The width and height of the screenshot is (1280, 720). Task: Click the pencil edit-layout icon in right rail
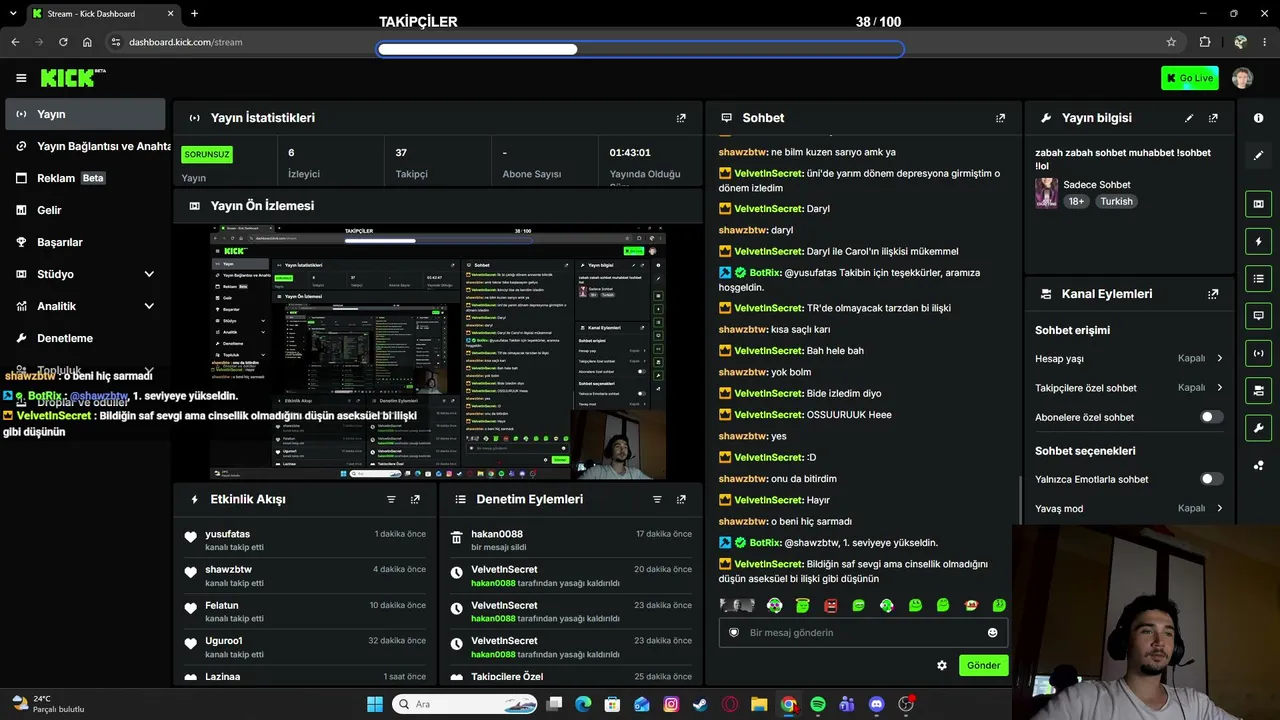click(x=1258, y=155)
